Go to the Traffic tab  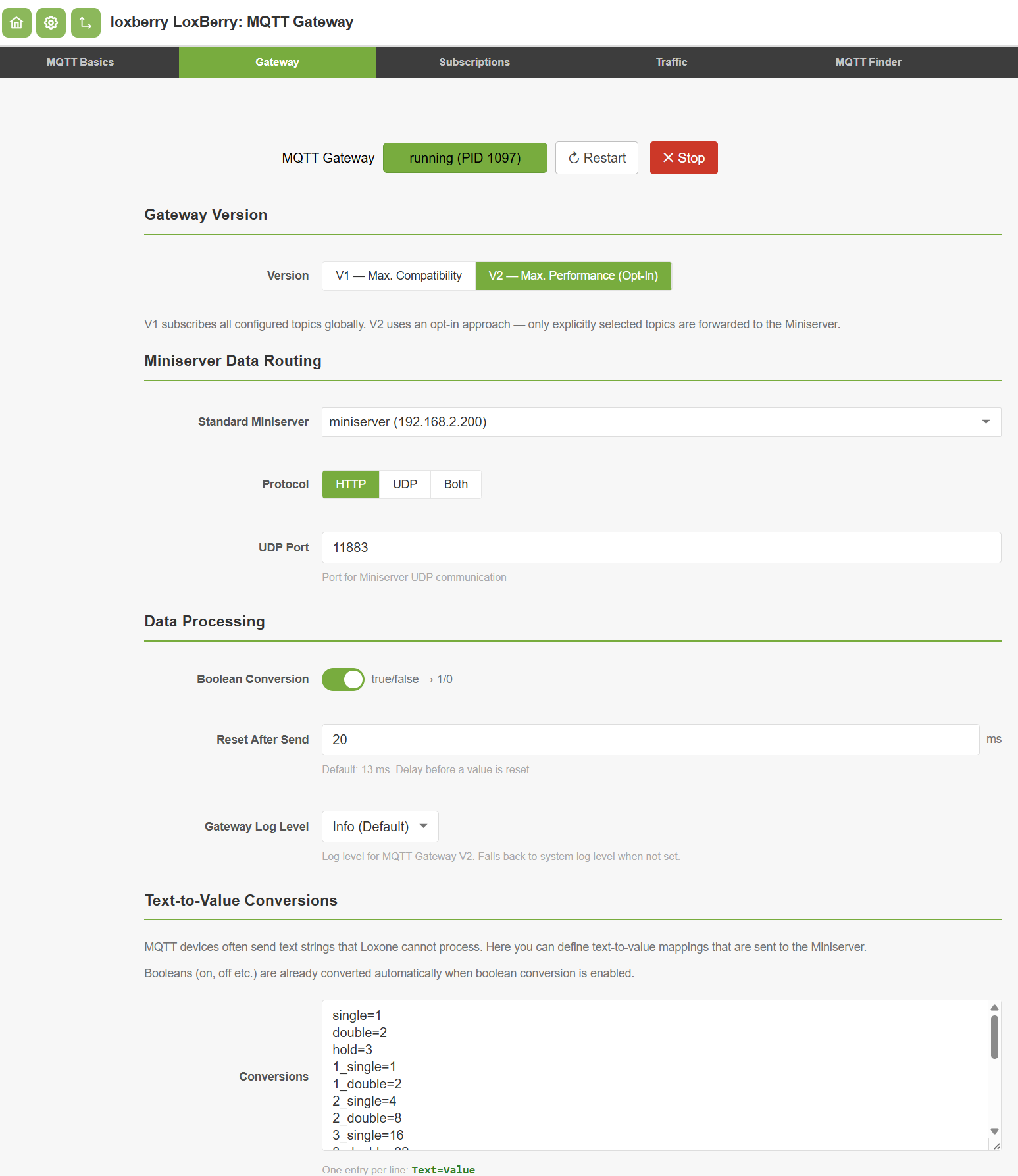coord(671,62)
